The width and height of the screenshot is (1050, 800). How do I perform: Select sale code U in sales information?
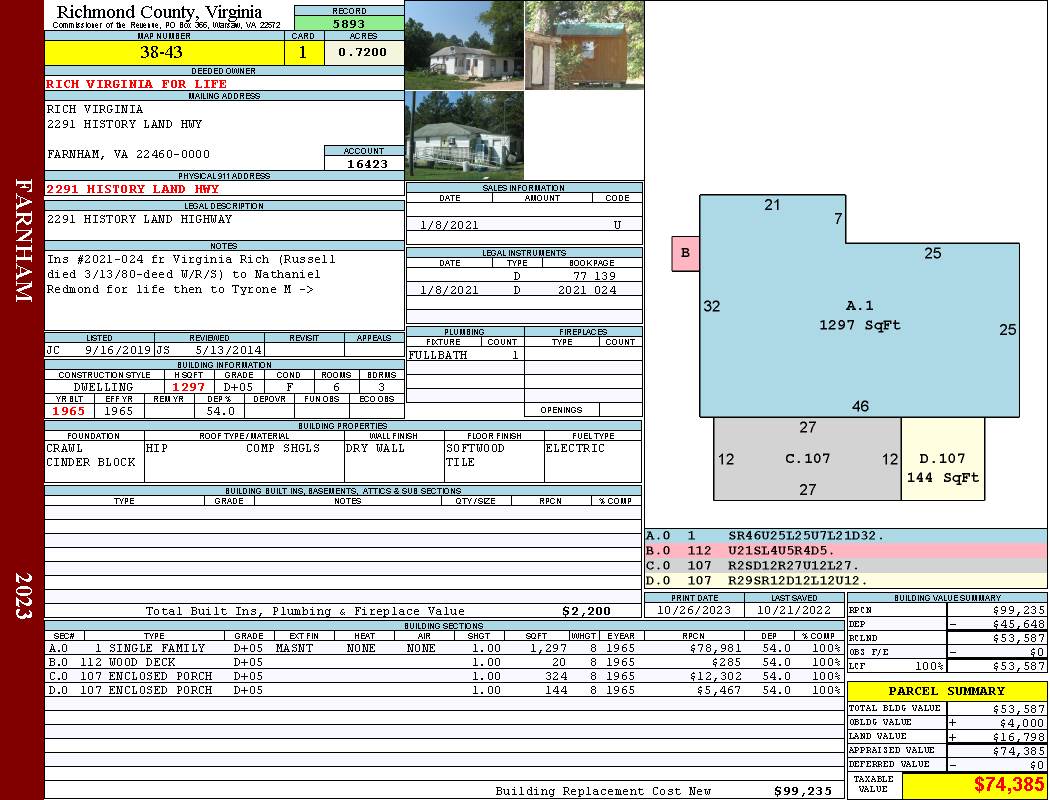(617, 225)
